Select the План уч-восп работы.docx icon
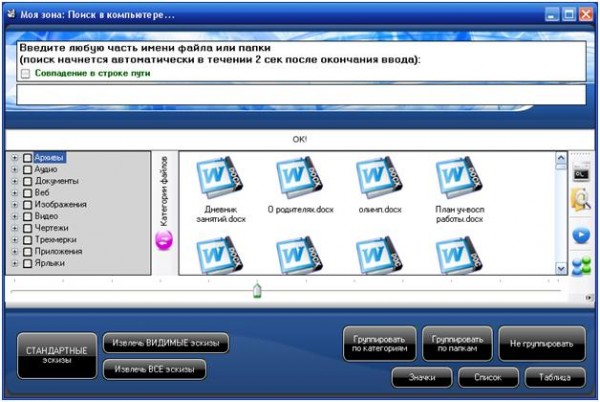Screen dimensions: 600x402 (459, 177)
